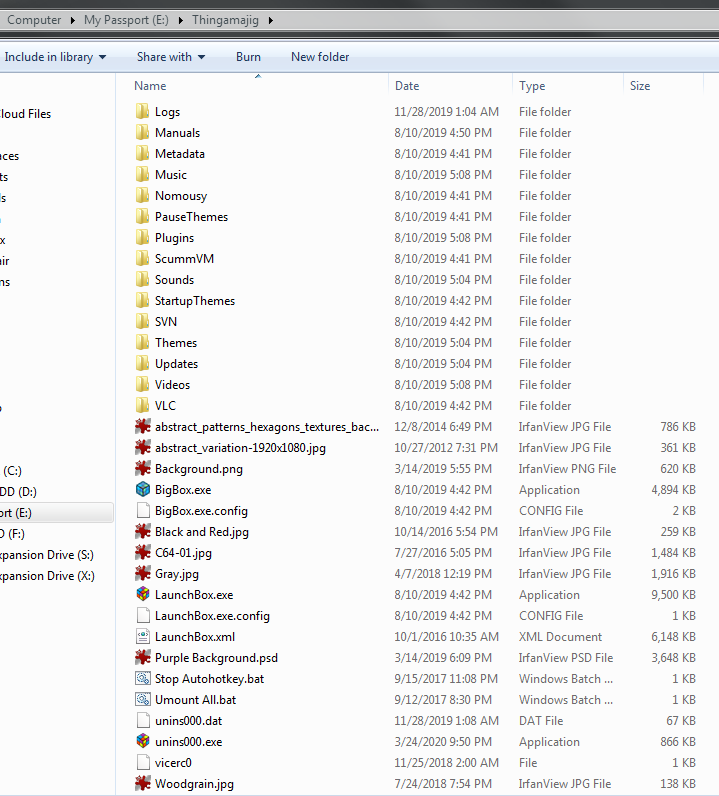Select the Manuals folder name
This screenshot has width=719, height=796.
[x=177, y=132]
